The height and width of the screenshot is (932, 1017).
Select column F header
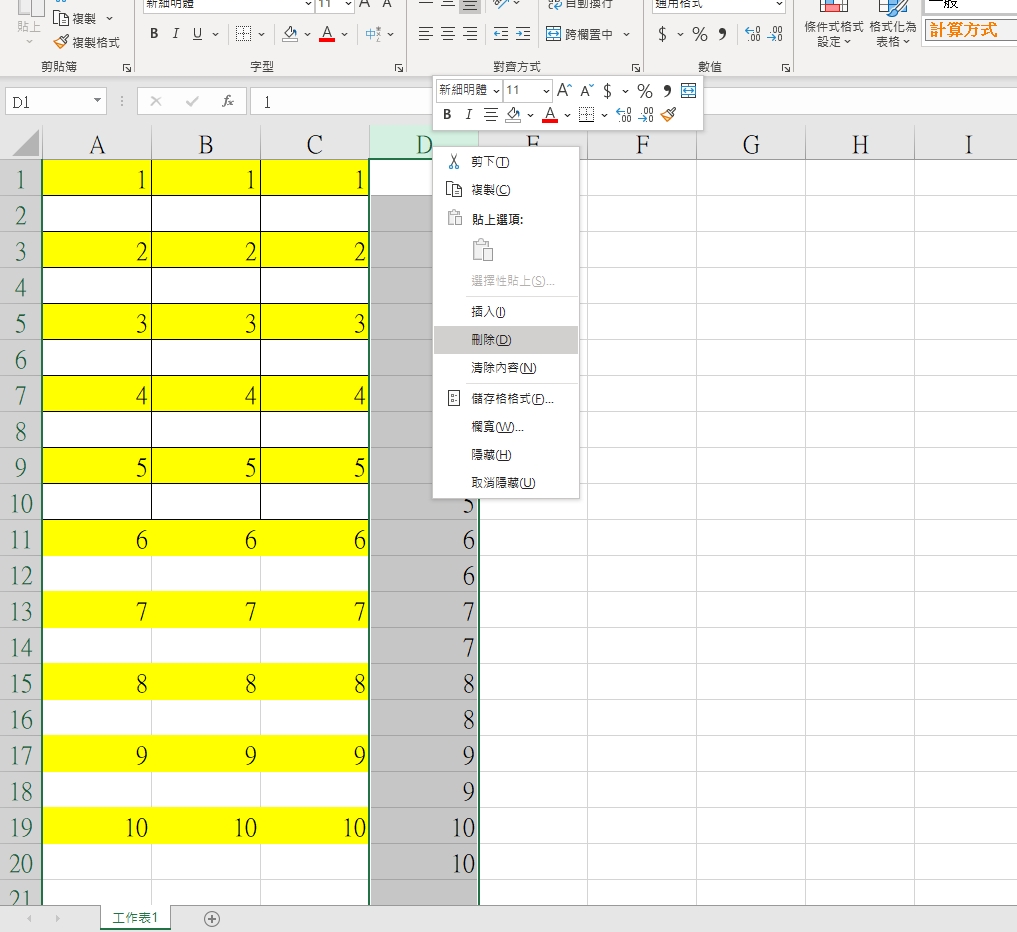coord(642,144)
